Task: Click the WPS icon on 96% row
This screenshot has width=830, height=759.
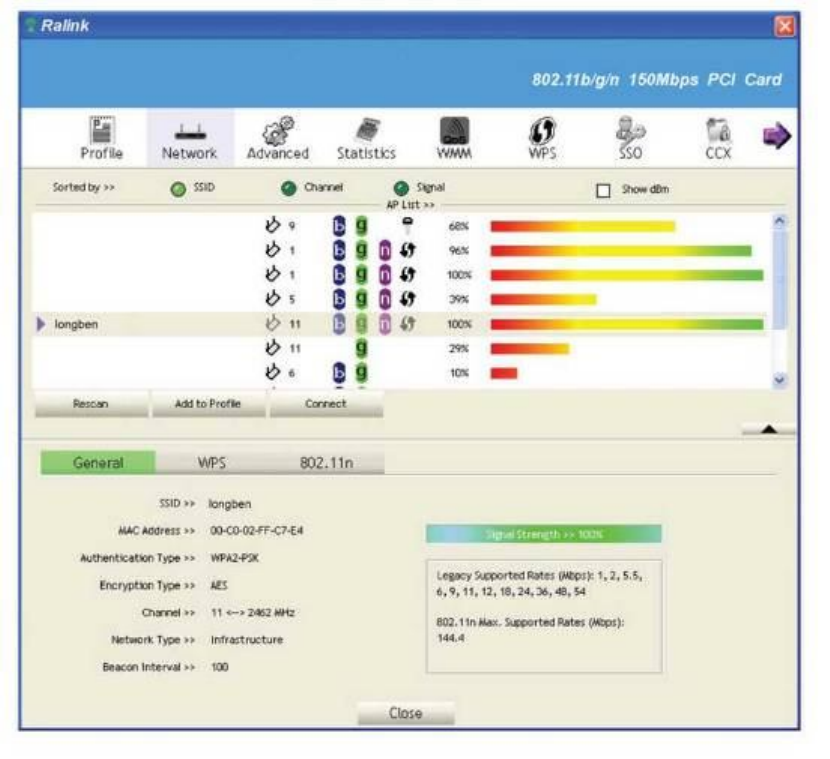Action: [407, 250]
